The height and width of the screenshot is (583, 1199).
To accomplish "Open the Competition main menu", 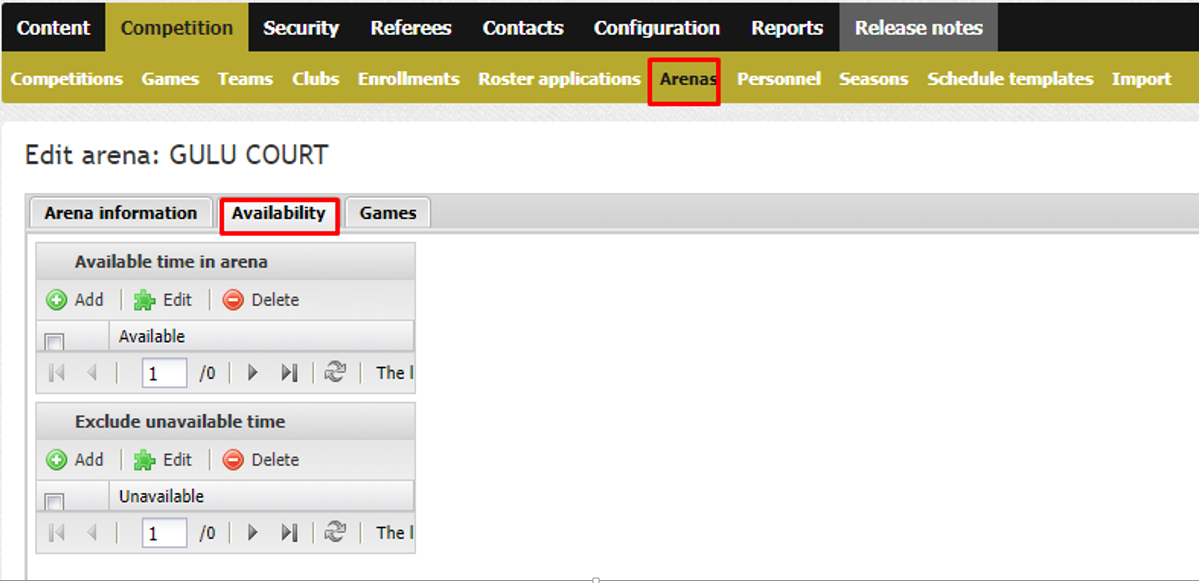I will [177, 28].
